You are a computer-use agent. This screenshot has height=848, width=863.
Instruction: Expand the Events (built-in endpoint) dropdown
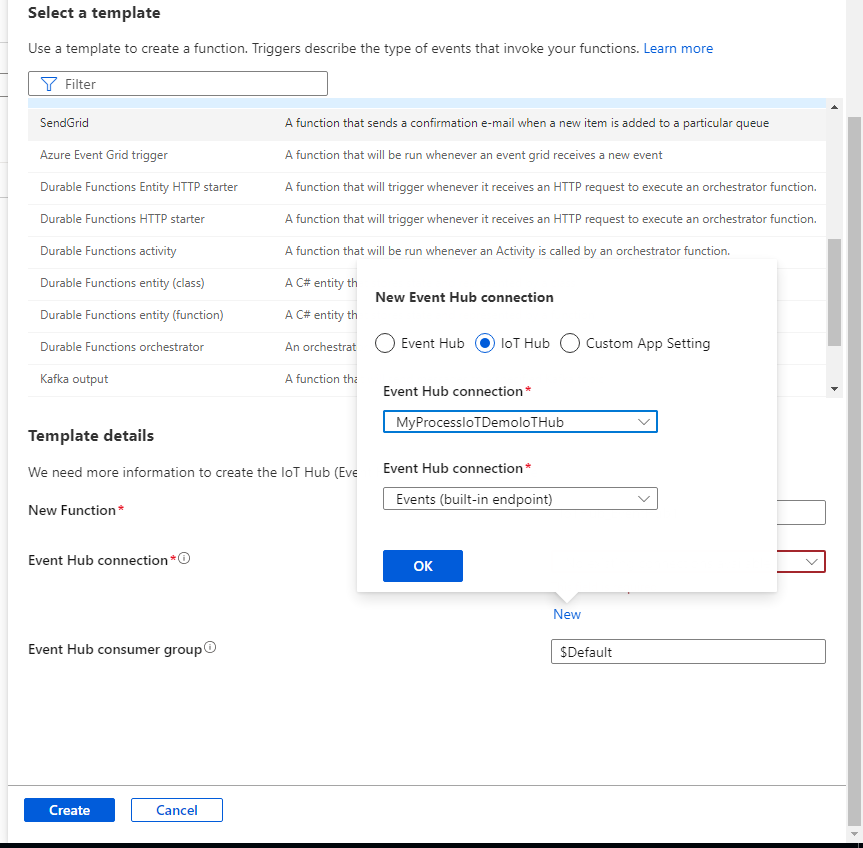pos(645,498)
